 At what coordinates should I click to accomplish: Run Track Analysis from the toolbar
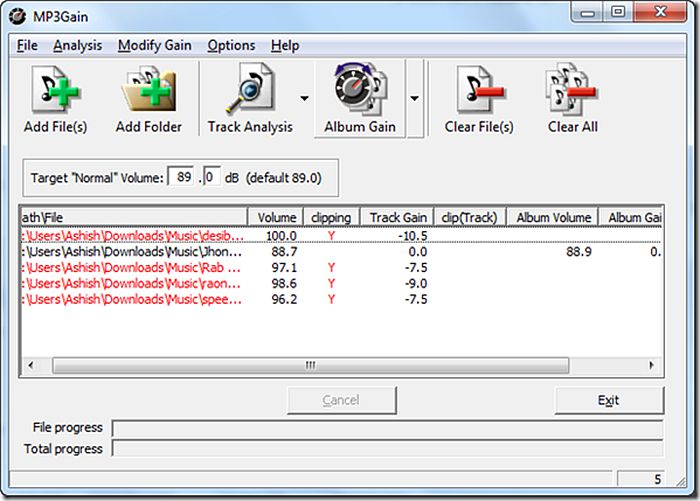tap(250, 99)
